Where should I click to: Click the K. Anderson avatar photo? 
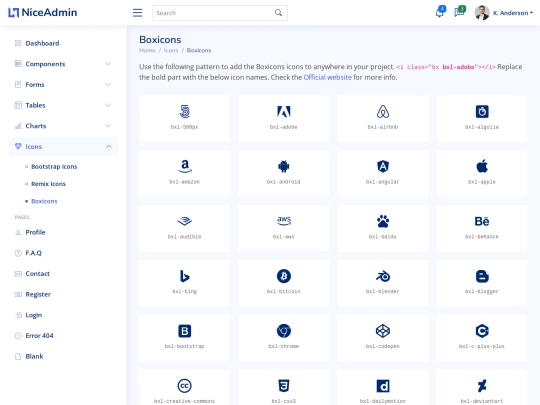point(482,13)
